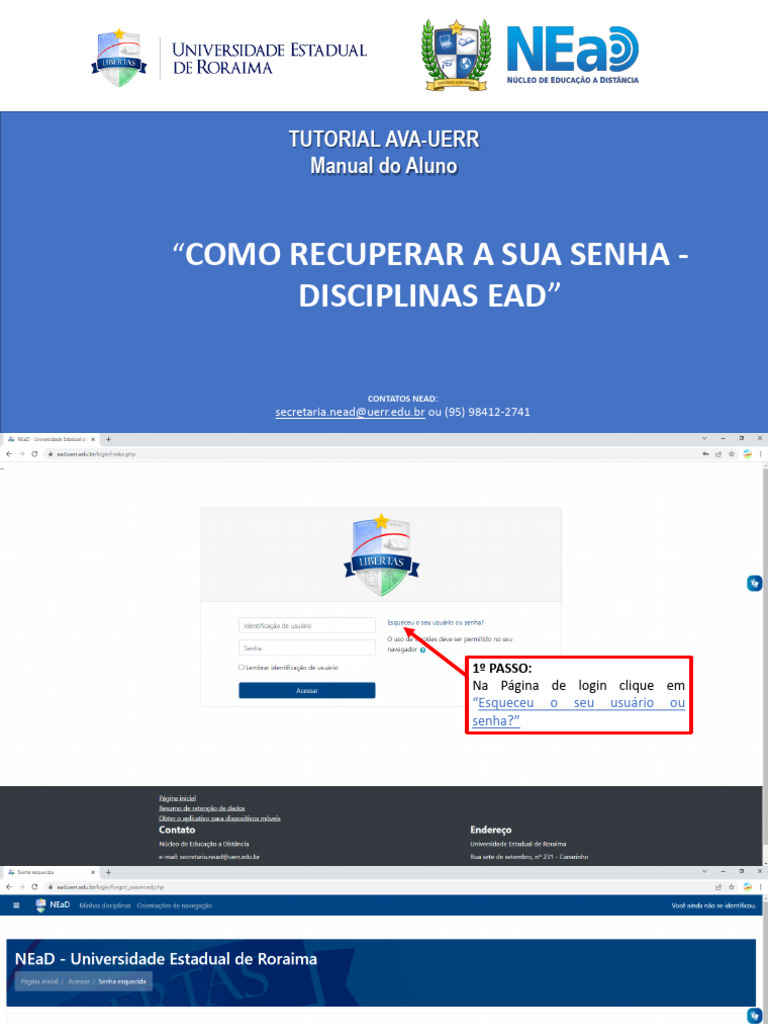Reload the login/index.php page
768x1024 pixels.
coord(35,454)
